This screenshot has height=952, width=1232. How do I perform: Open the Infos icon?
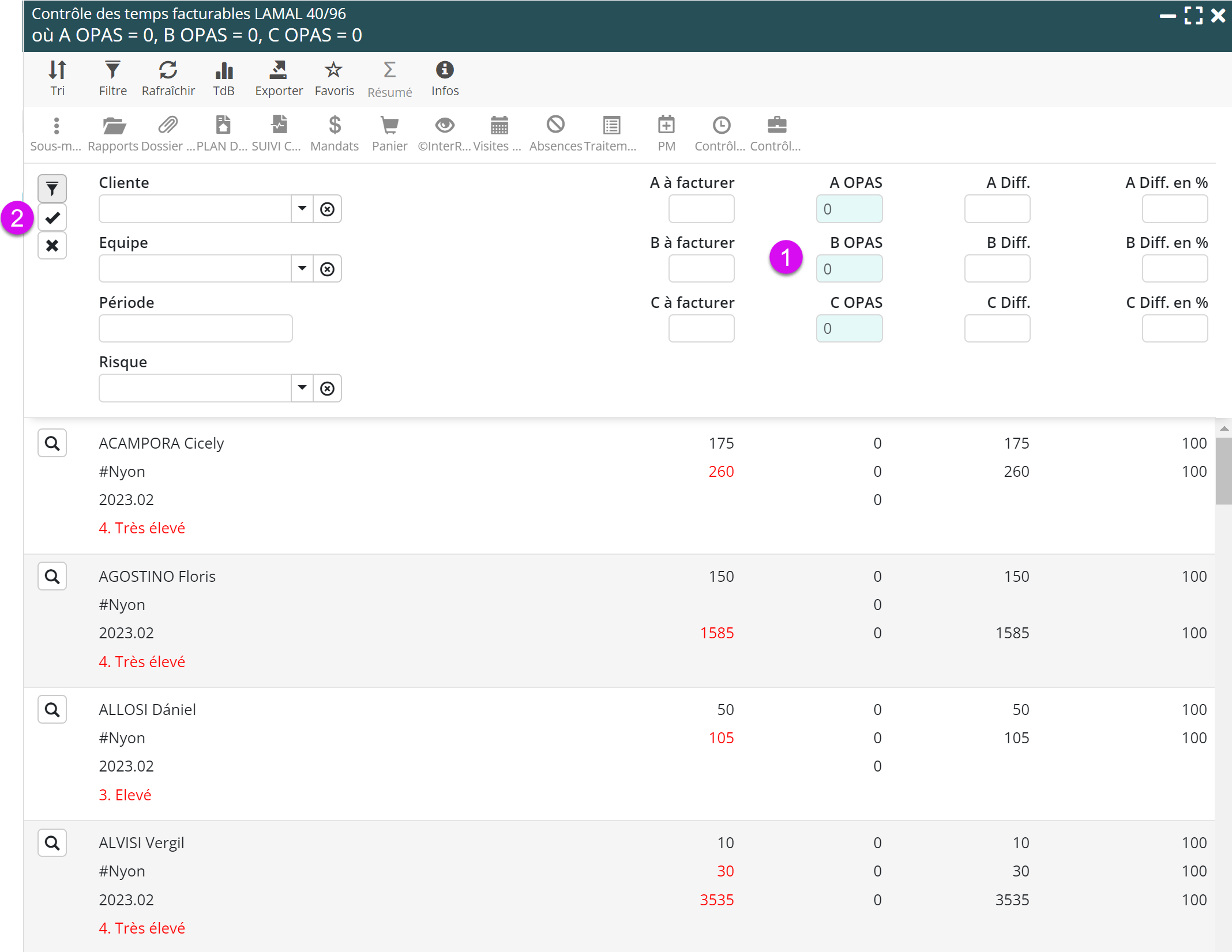[x=445, y=78]
